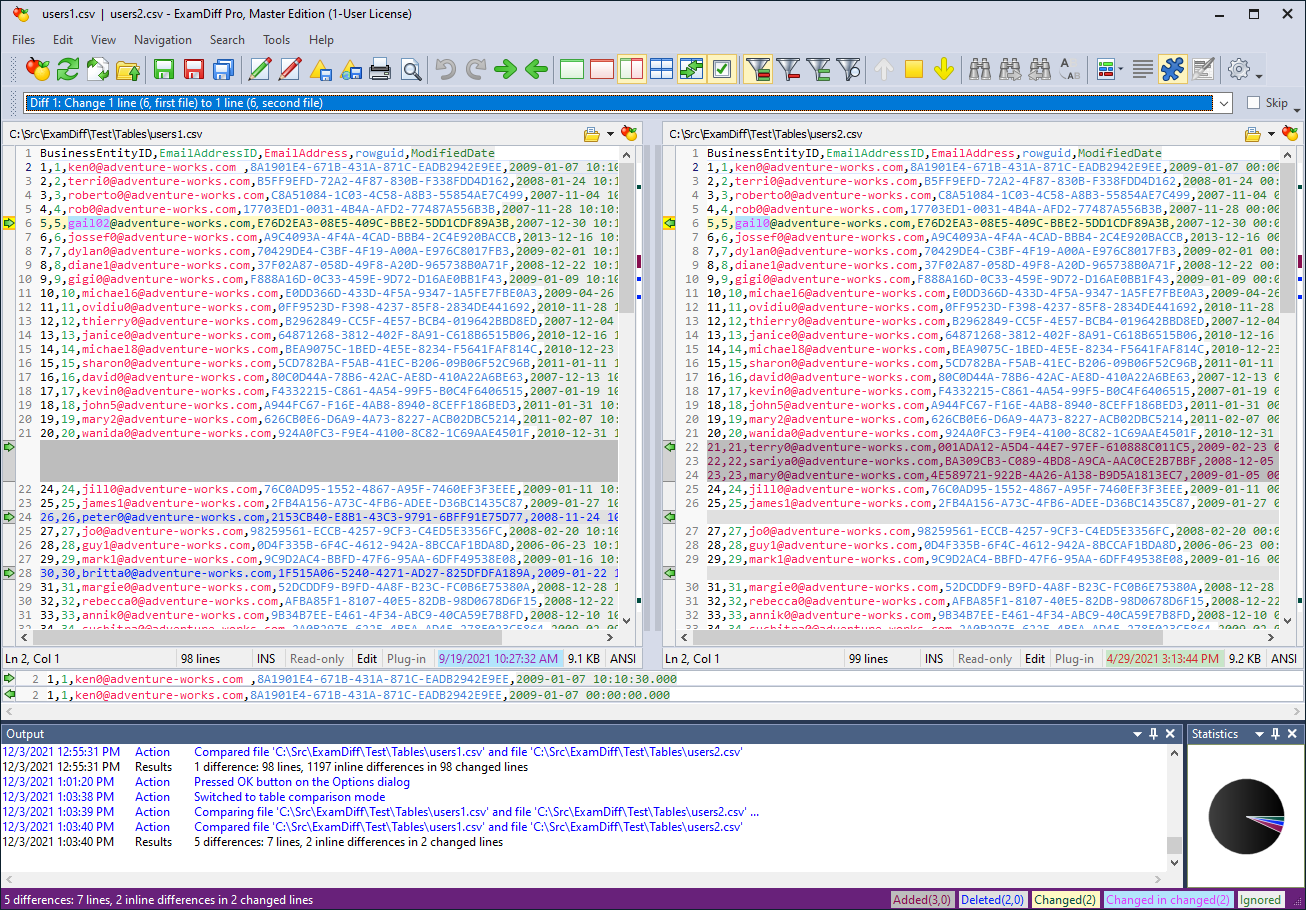Open file history dropdown for users1.csv pane
This screenshot has width=1306, height=910.
tap(610, 134)
